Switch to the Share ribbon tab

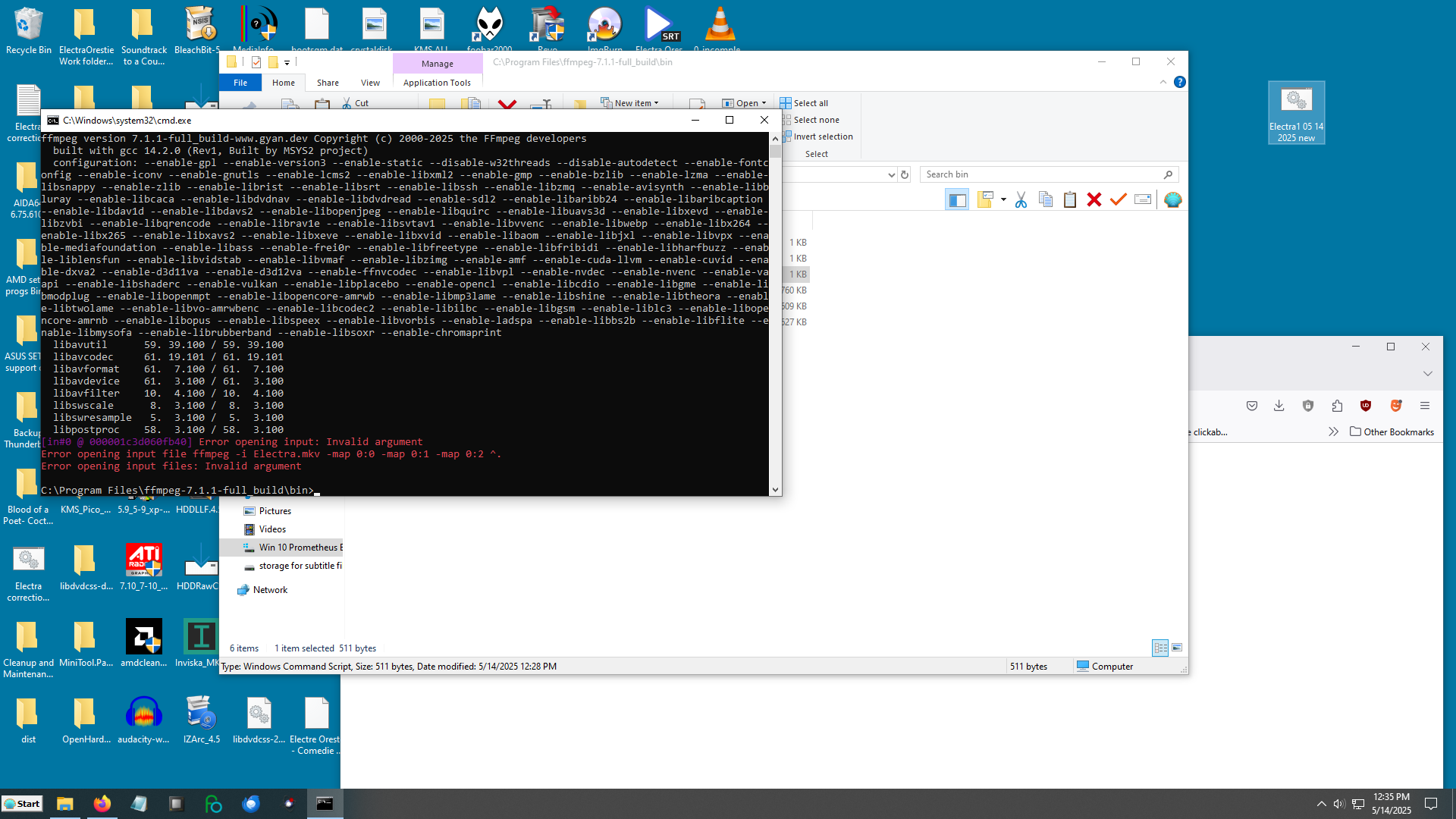point(328,83)
